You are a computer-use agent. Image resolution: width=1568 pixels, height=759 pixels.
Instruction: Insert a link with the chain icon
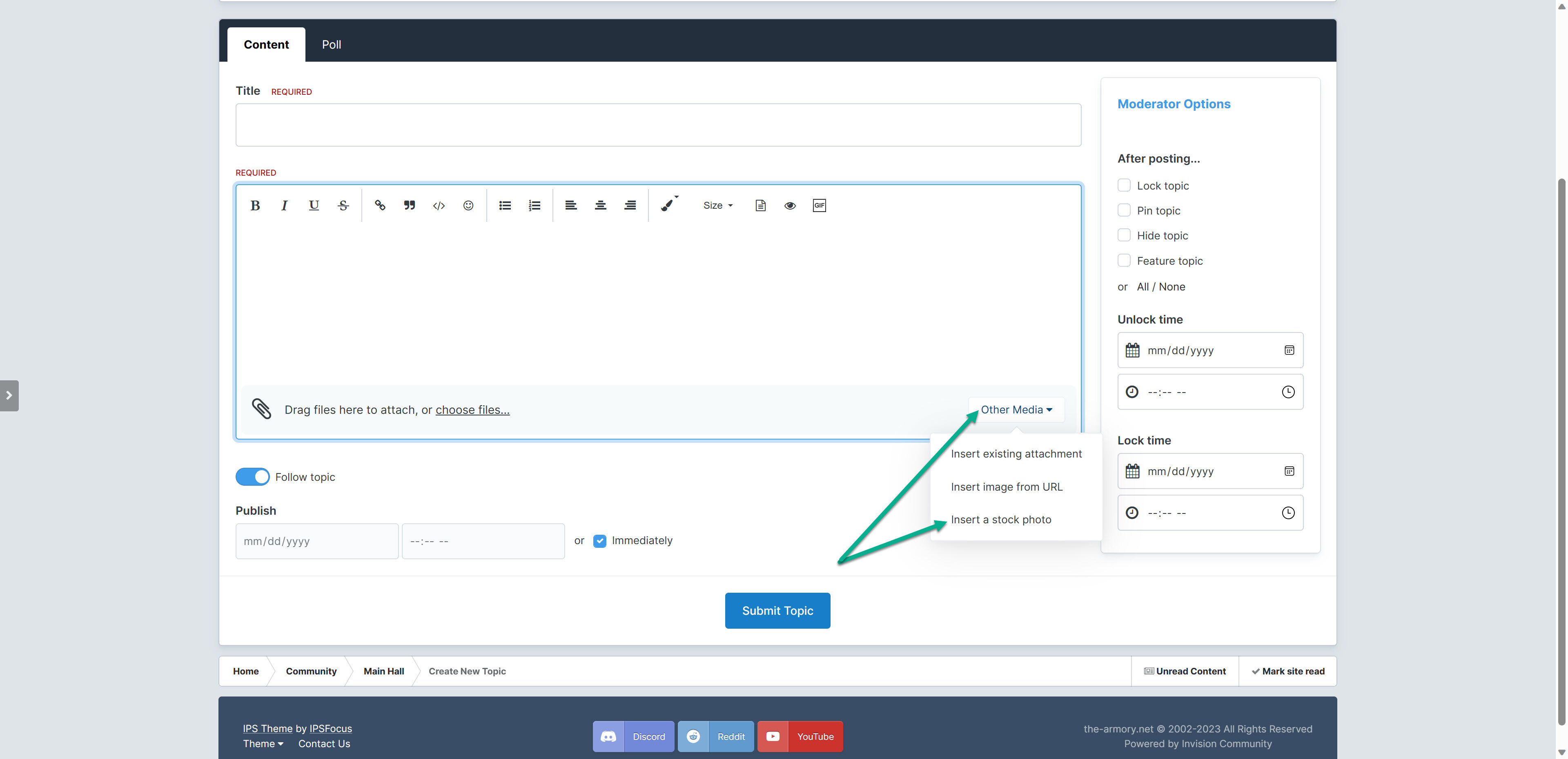380,205
